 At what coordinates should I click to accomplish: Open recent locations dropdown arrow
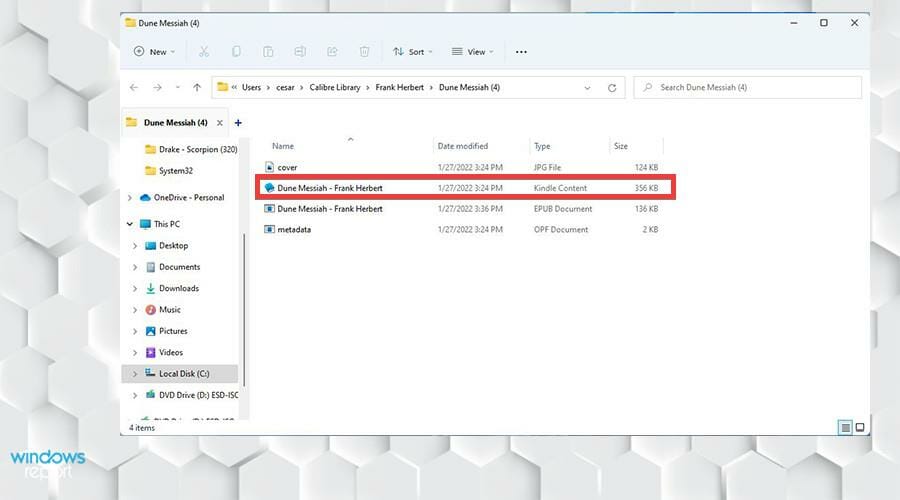(x=177, y=87)
